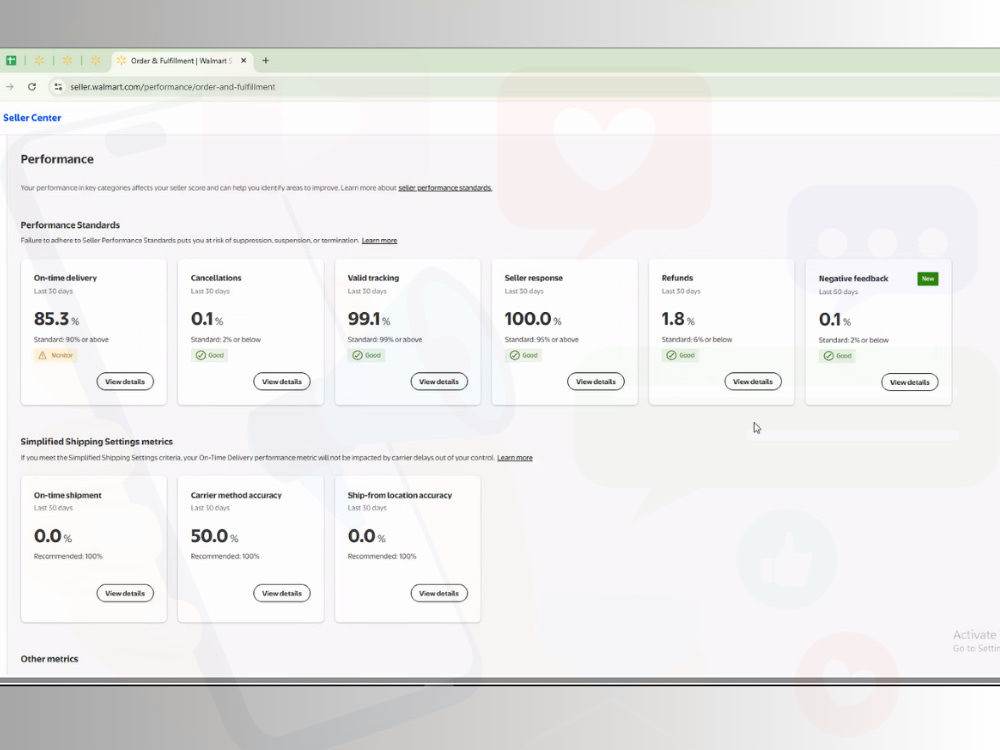Close the Order & Fulfillment tab

(x=244, y=61)
